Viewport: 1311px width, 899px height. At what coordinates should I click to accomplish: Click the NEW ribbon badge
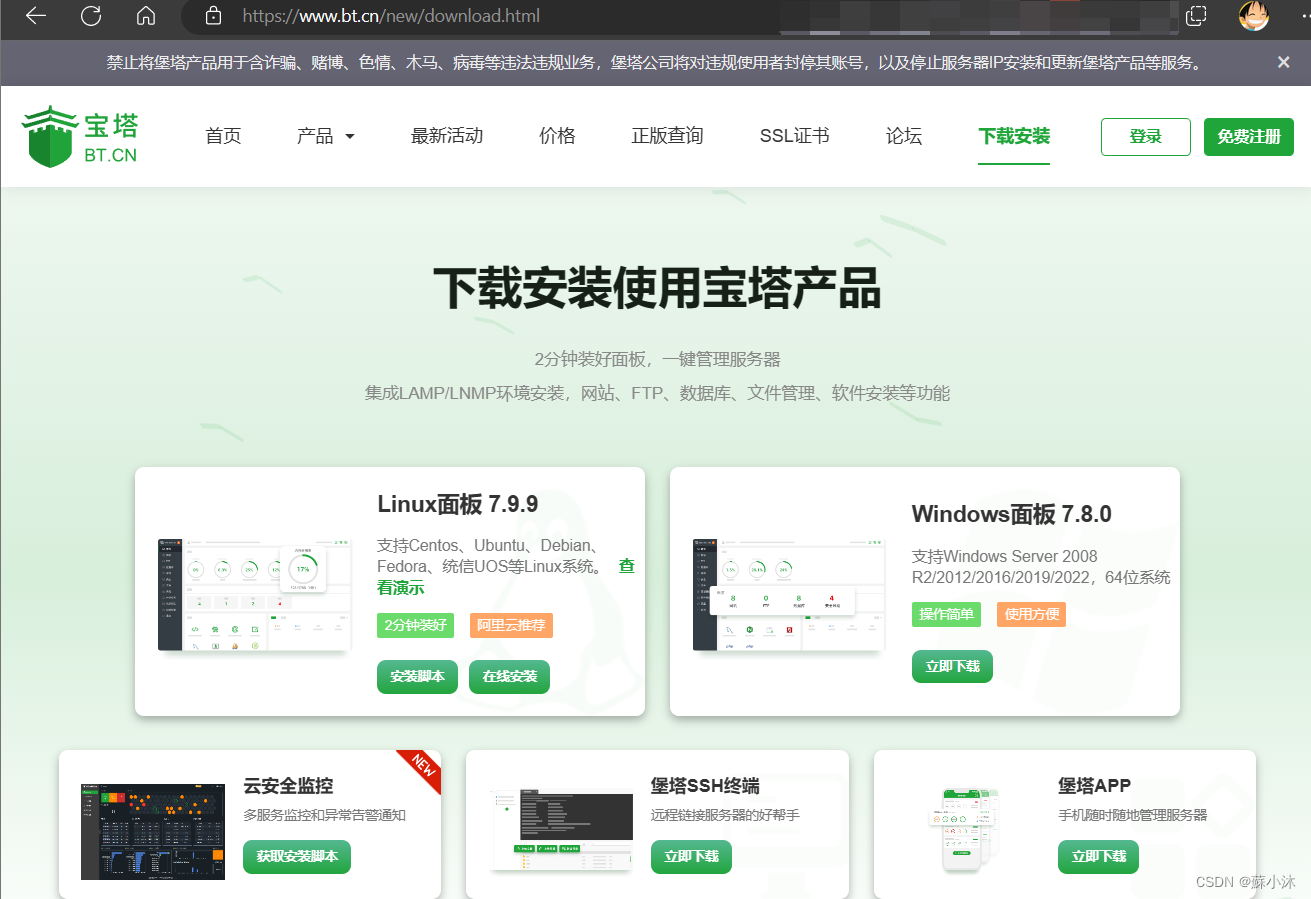click(x=422, y=768)
